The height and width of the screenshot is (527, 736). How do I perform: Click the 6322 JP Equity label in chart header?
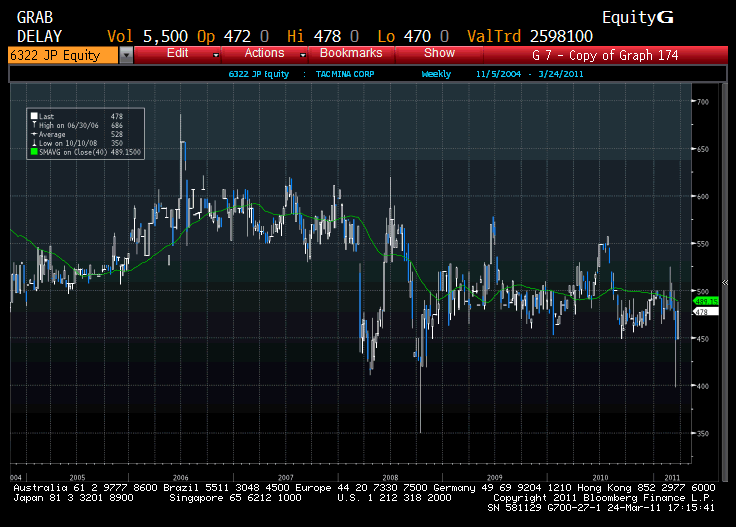pos(259,74)
